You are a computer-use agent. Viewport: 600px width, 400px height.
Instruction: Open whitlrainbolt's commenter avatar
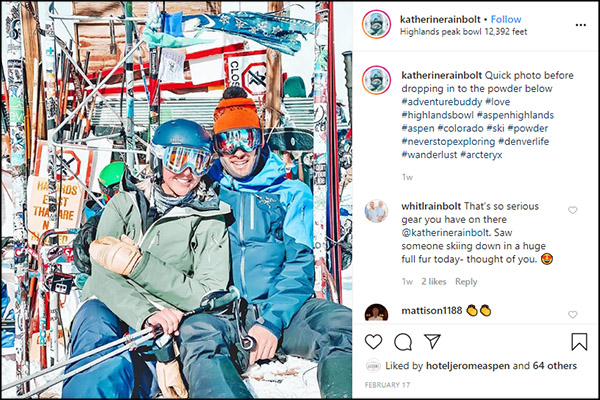(376, 211)
